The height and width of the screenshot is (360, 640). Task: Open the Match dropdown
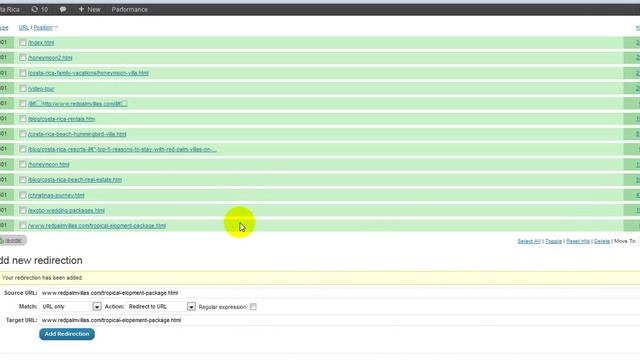71,307
